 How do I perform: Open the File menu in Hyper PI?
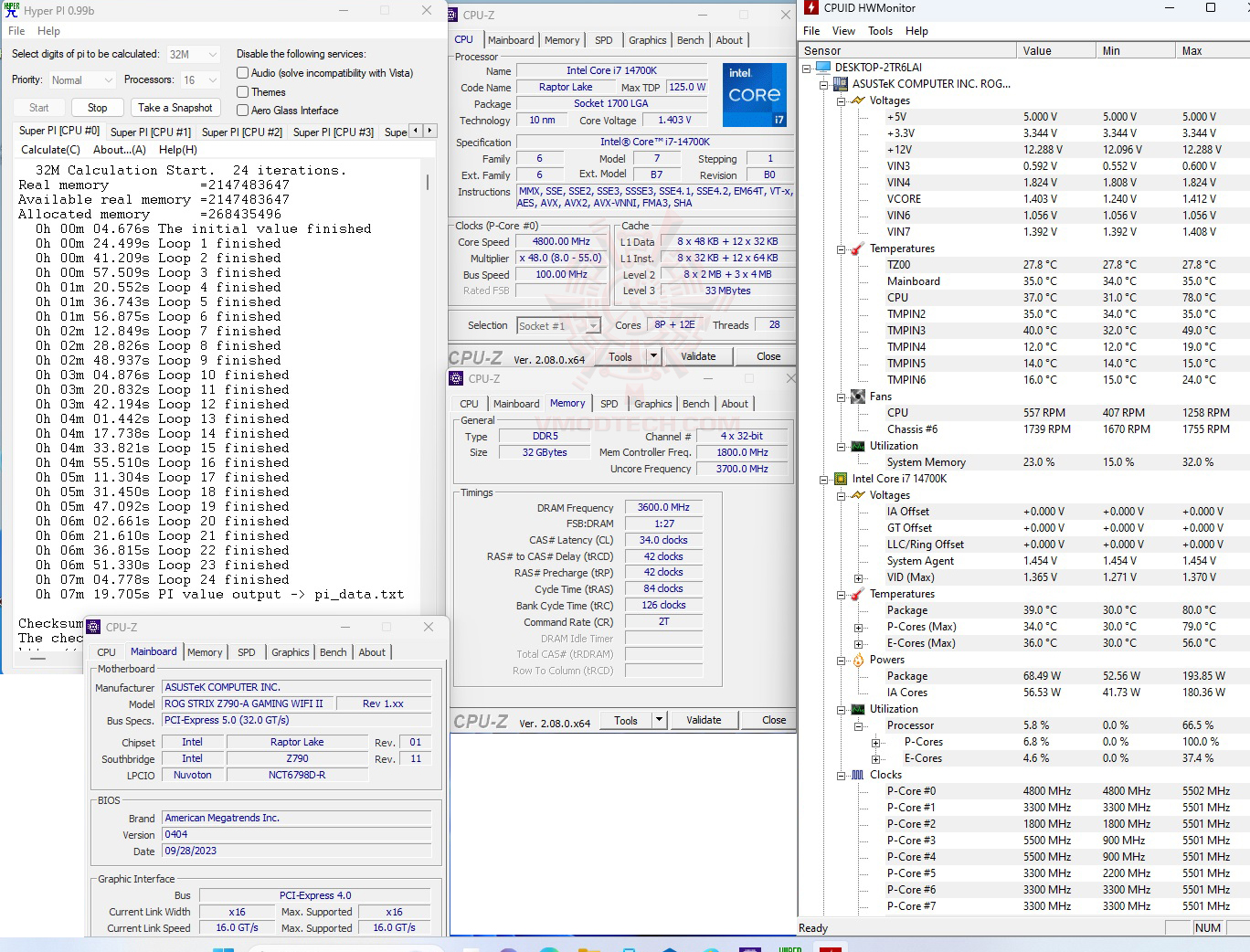click(16, 31)
